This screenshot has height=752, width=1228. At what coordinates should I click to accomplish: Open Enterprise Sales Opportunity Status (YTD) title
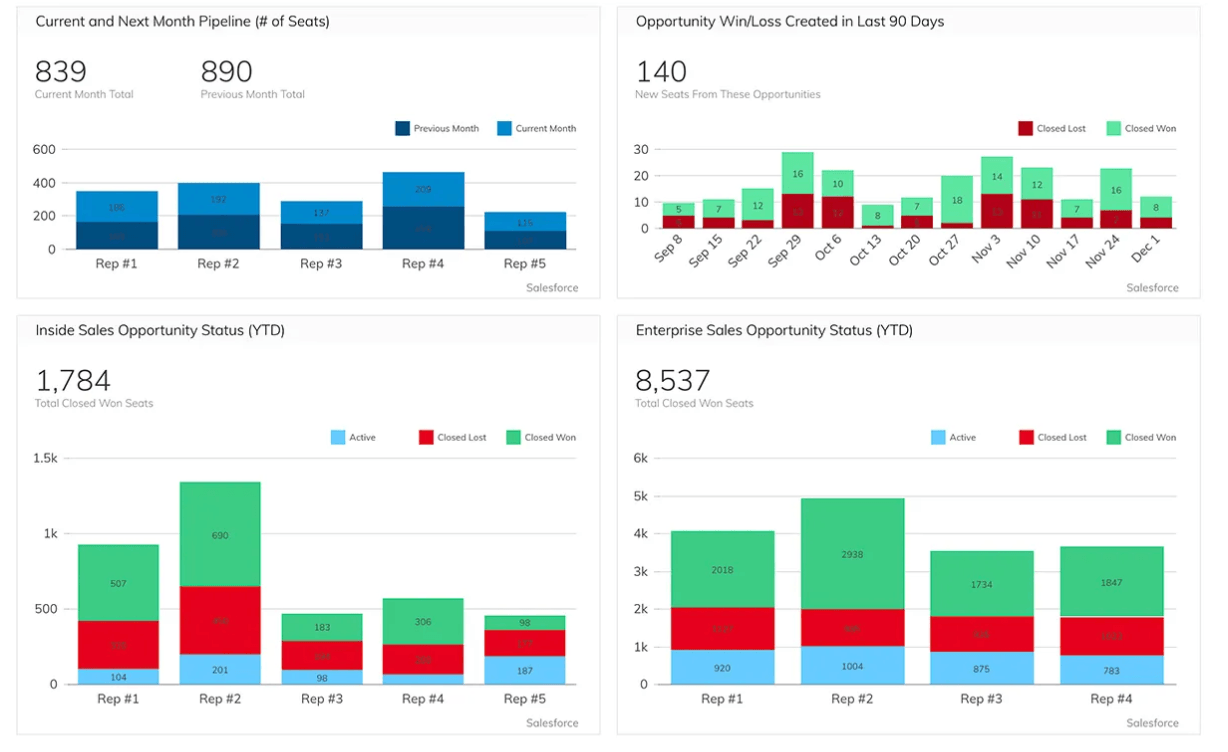click(774, 330)
